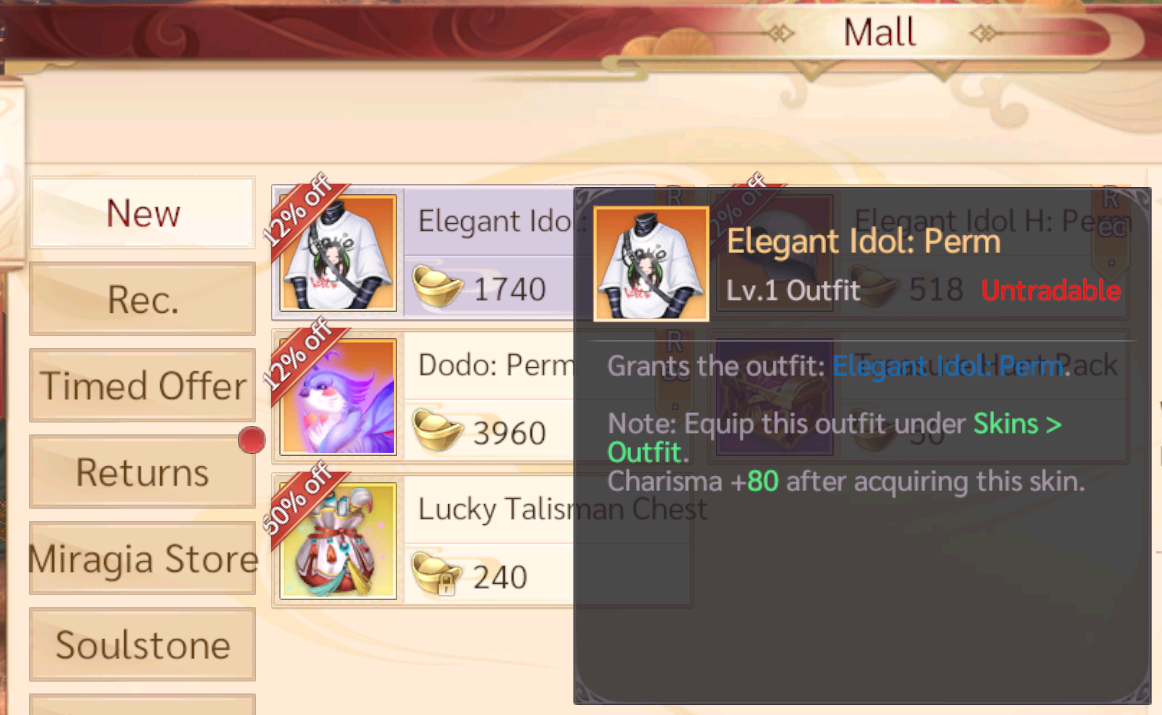Screen dimensions: 1162x715
Task: Open the Rec. tab
Action: point(142,299)
